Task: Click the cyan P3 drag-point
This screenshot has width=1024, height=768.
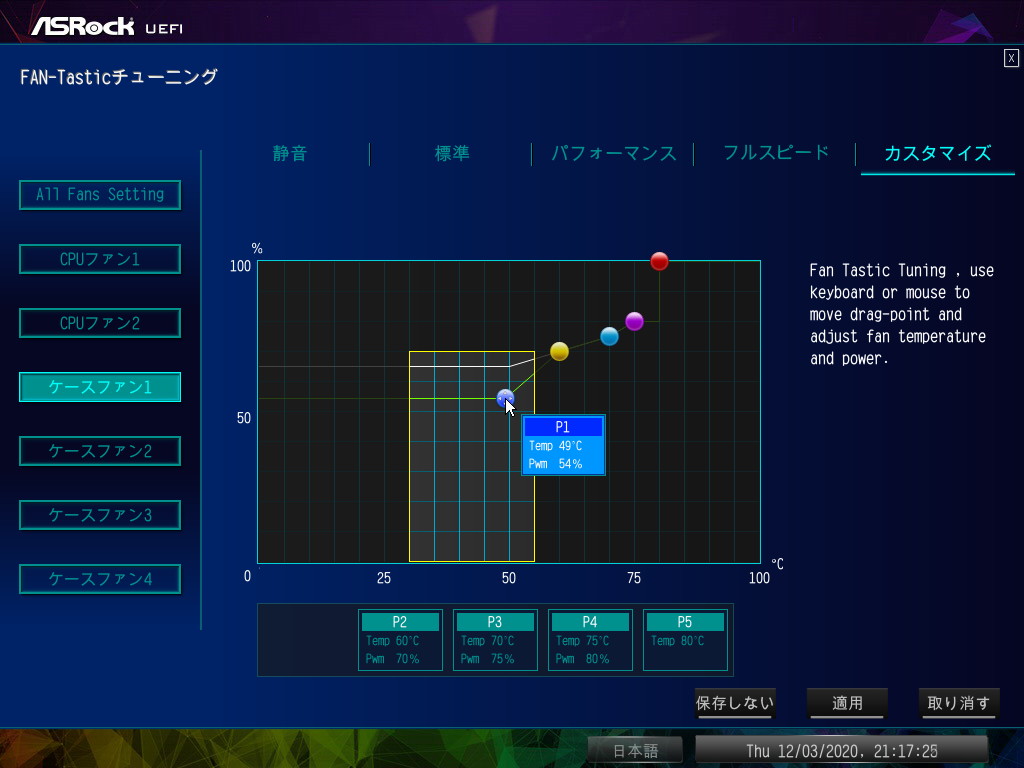Action: [x=609, y=336]
